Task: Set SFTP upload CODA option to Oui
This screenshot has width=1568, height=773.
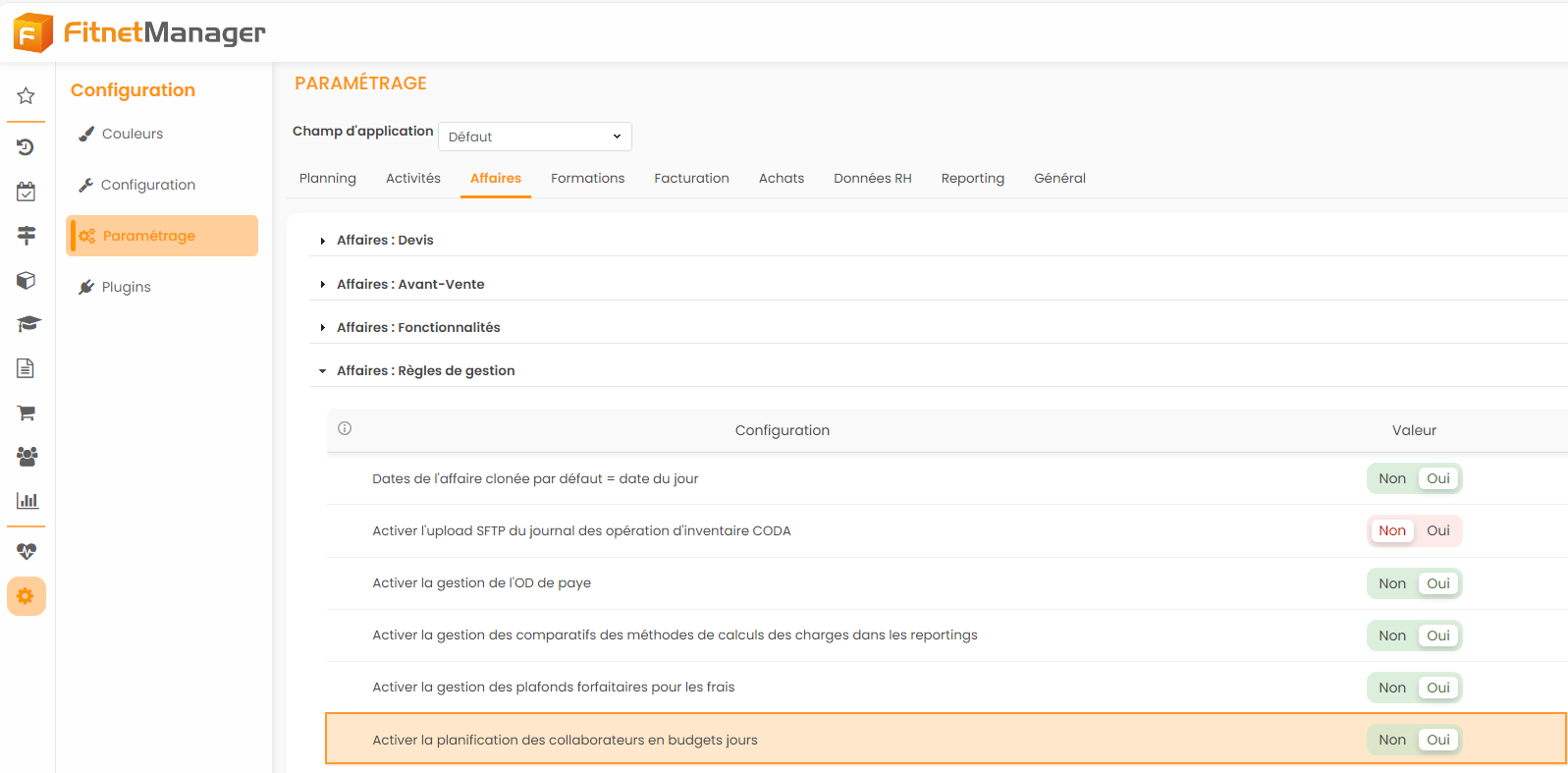Action: point(1437,531)
